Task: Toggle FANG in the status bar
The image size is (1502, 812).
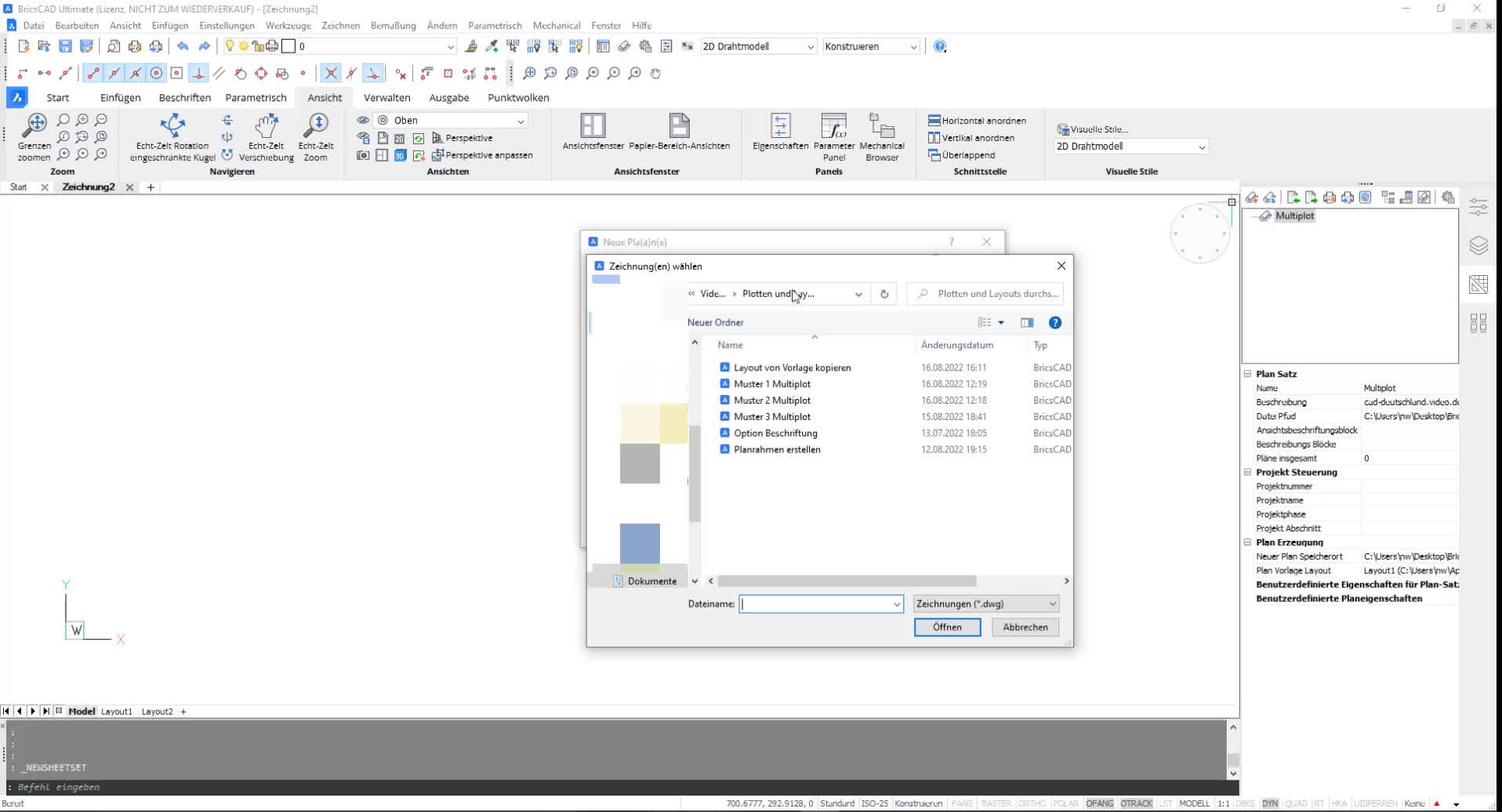Action: pyautogui.click(x=962, y=803)
